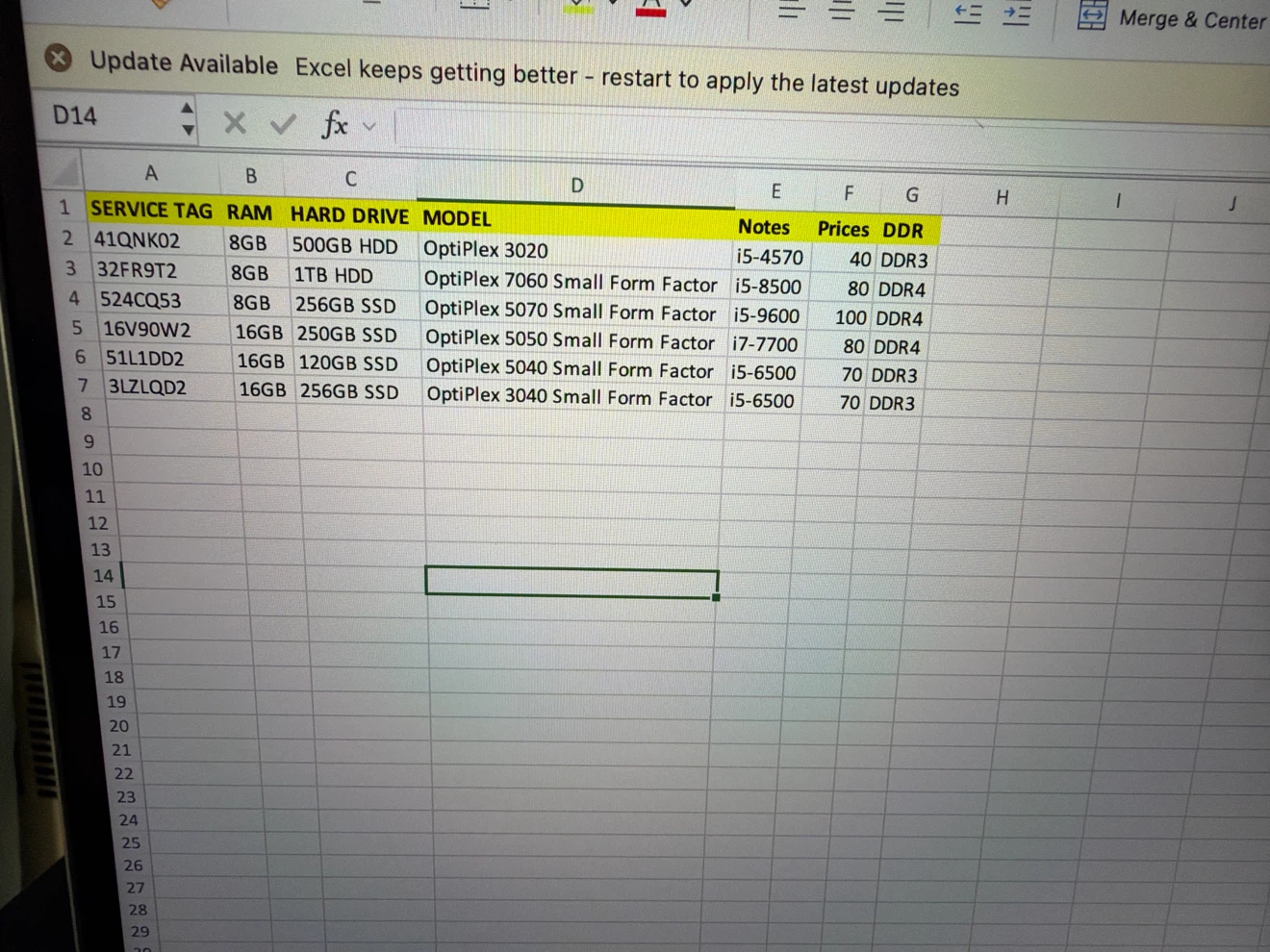Align text left in the ribbon
The width and height of the screenshot is (1270, 952).
coord(791,11)
